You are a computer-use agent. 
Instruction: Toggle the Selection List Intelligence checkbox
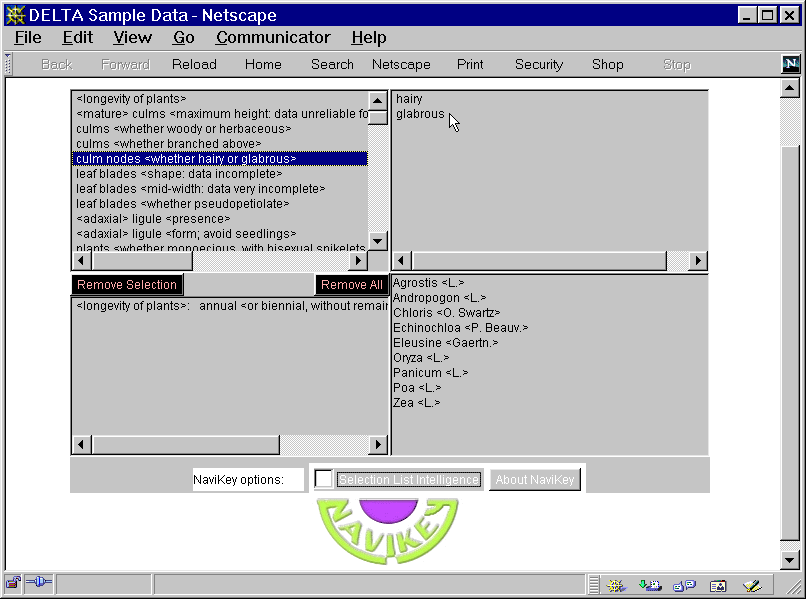(323, 479)
